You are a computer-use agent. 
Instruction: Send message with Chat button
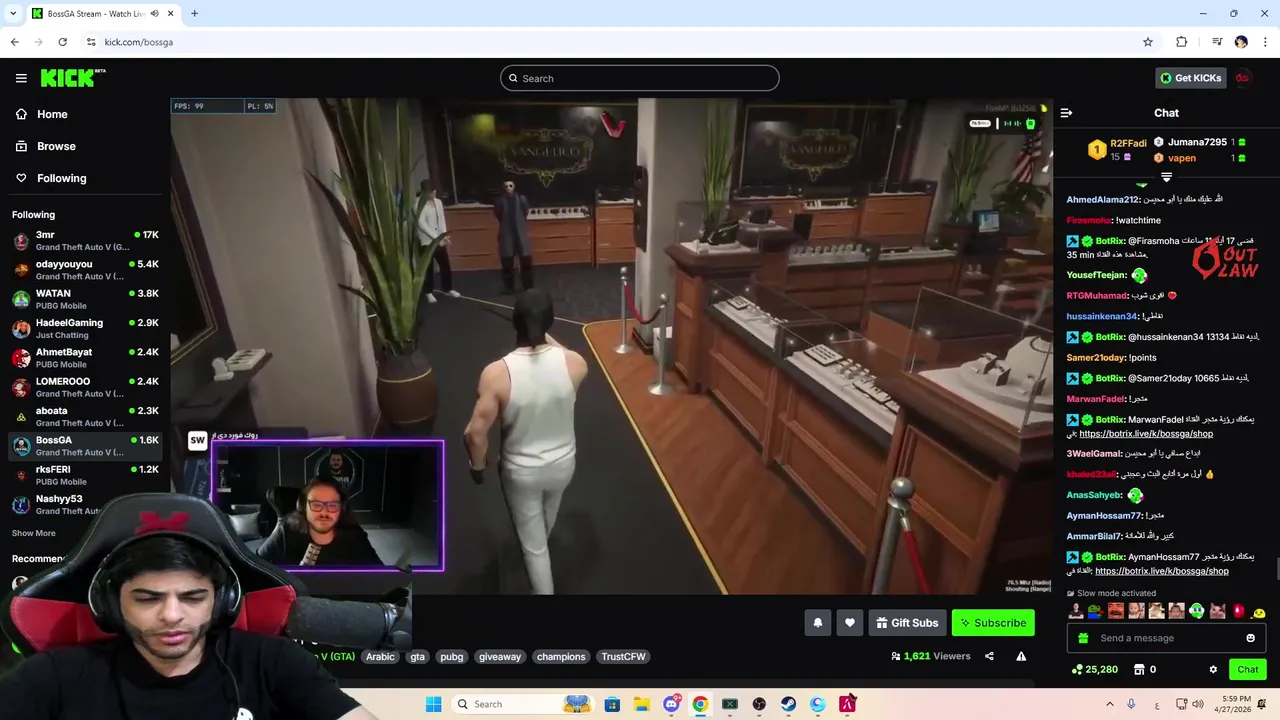1248,669
